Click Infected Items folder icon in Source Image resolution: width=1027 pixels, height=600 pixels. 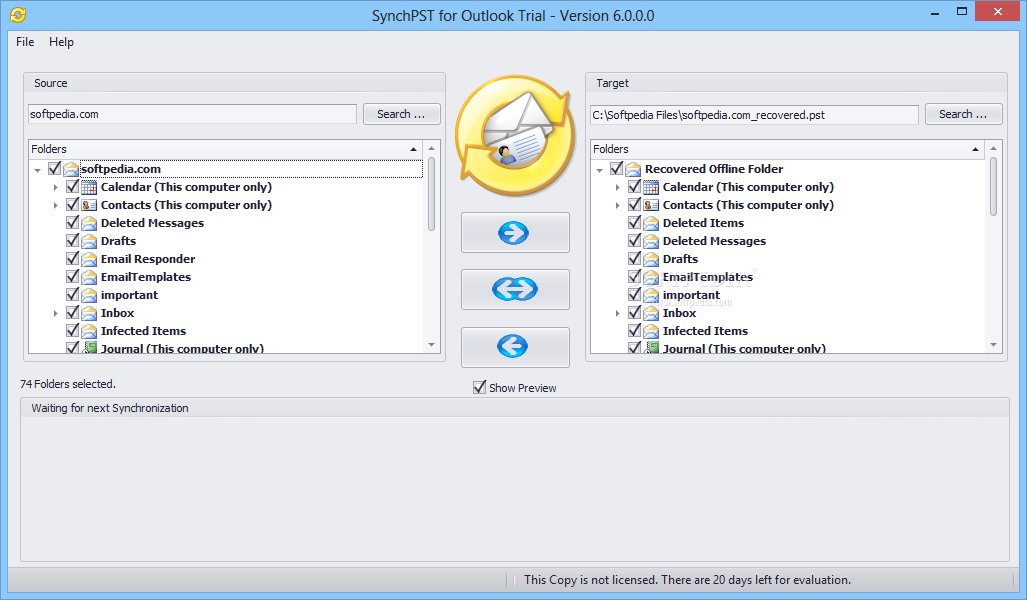tap(89, 331)
